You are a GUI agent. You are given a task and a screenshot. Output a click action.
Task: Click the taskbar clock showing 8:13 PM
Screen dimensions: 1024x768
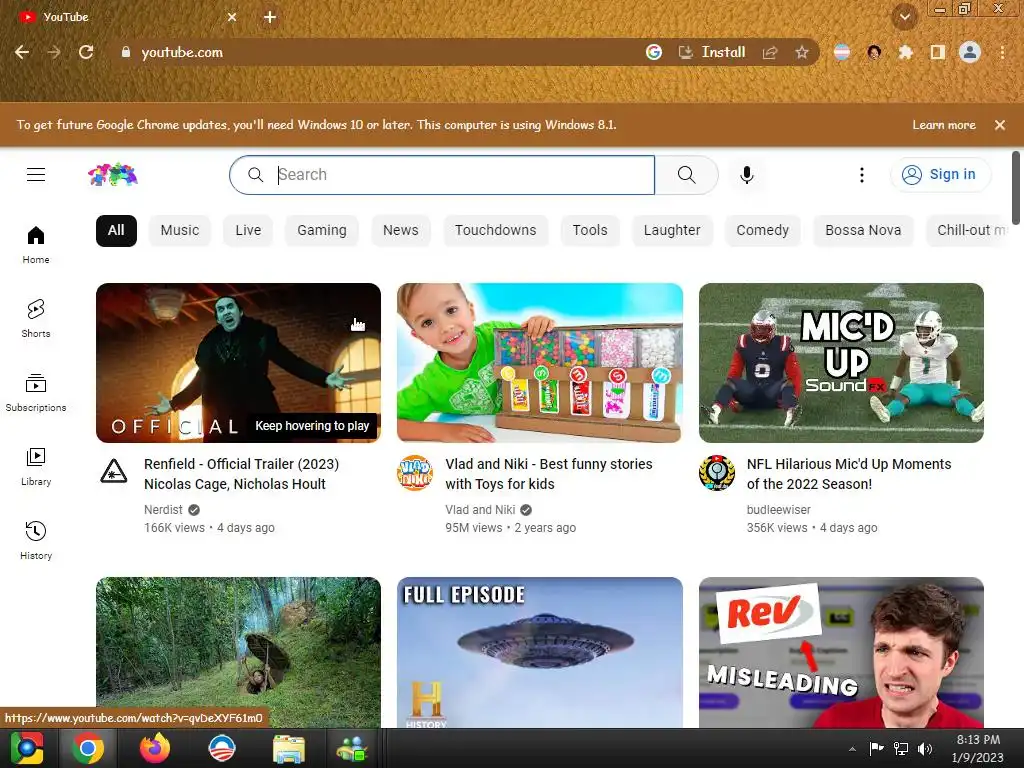[x=978, y=748]
